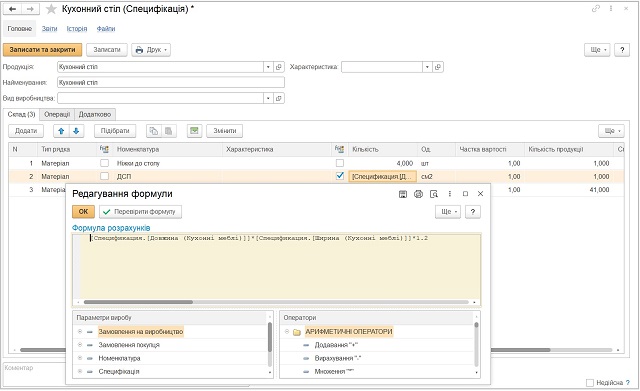The height and width of the screenshot is (391, 640).
Task: Mark Кухонний стіл as favorite with star
Action: tap(51, 9)
